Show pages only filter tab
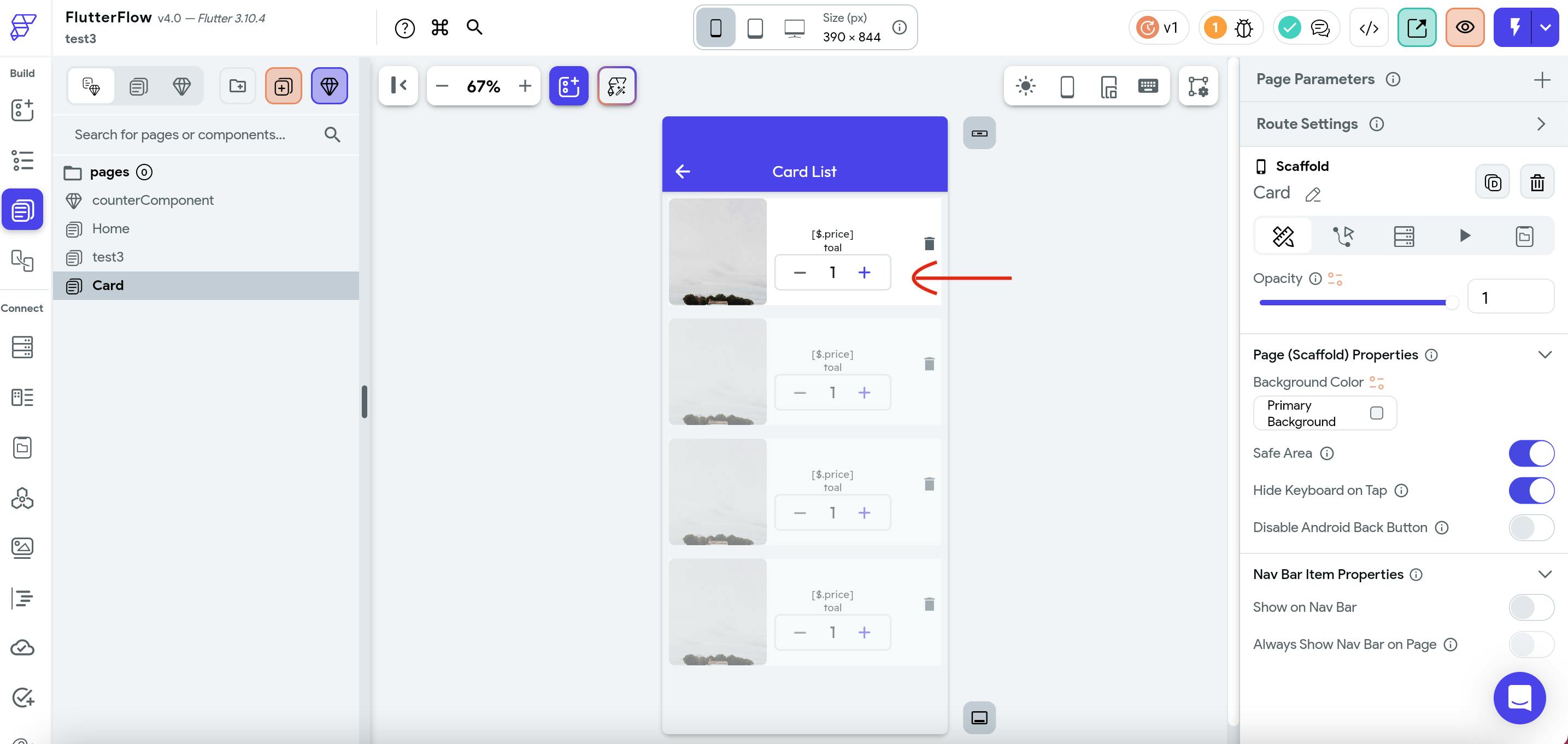Image resolution: width=1568 pixels, height=744 pixels. (x=138, y=86)
